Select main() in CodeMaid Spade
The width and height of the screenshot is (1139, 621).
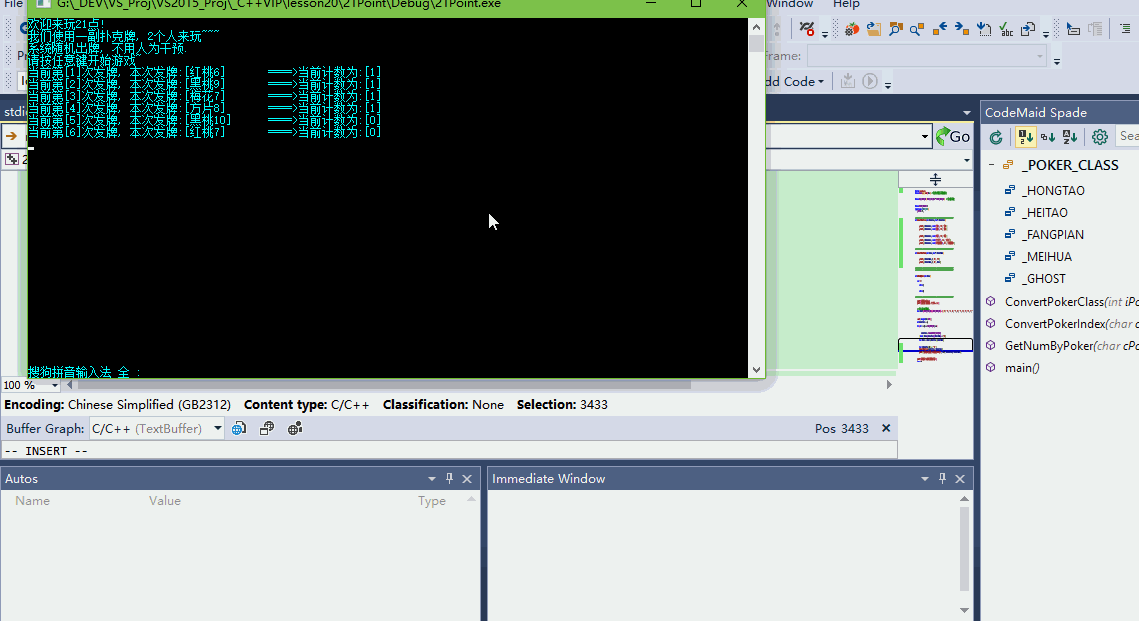coord(1022,368)
